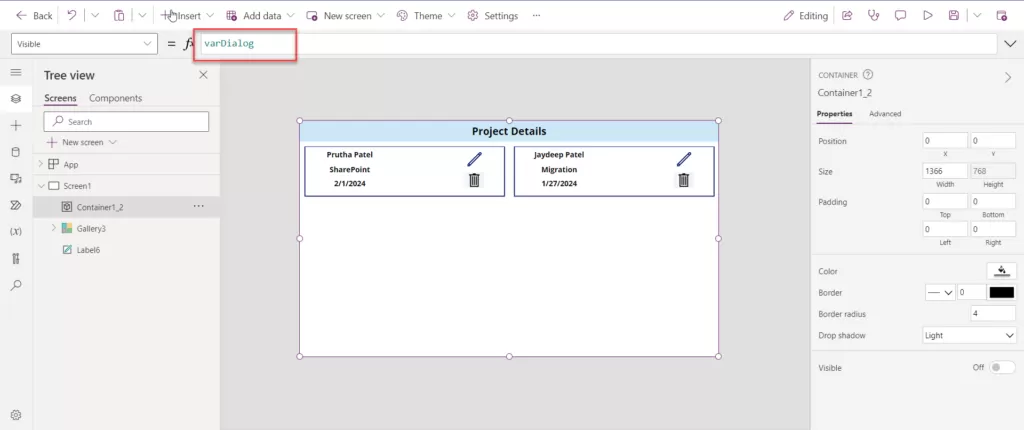Undo the last action
This screenshot has height=430, width=1024.
72,16
